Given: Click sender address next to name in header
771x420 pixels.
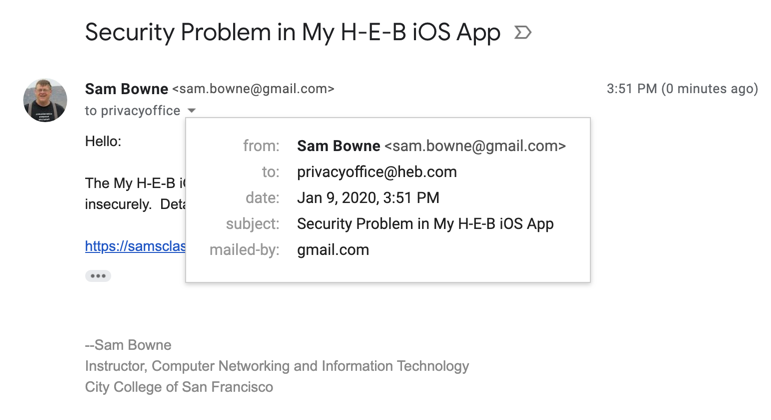Looking at the screenshot, I should (253, 89).
